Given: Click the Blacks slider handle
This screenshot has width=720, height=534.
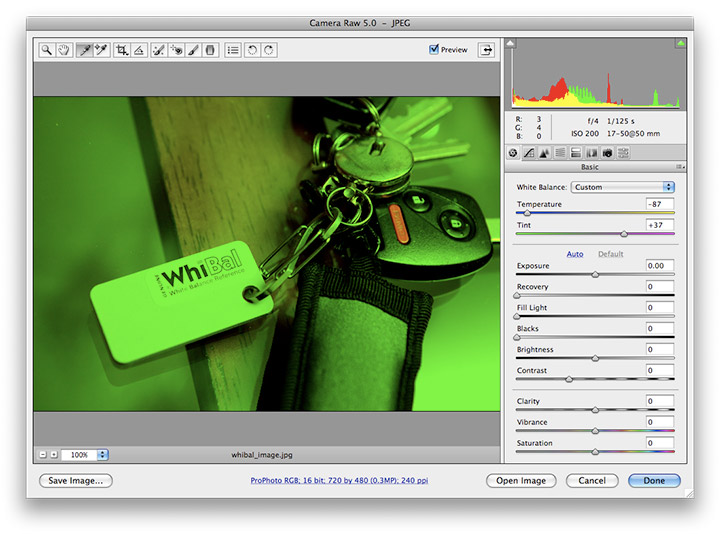Looking at the screenshot, I should [x=517, y=337].
